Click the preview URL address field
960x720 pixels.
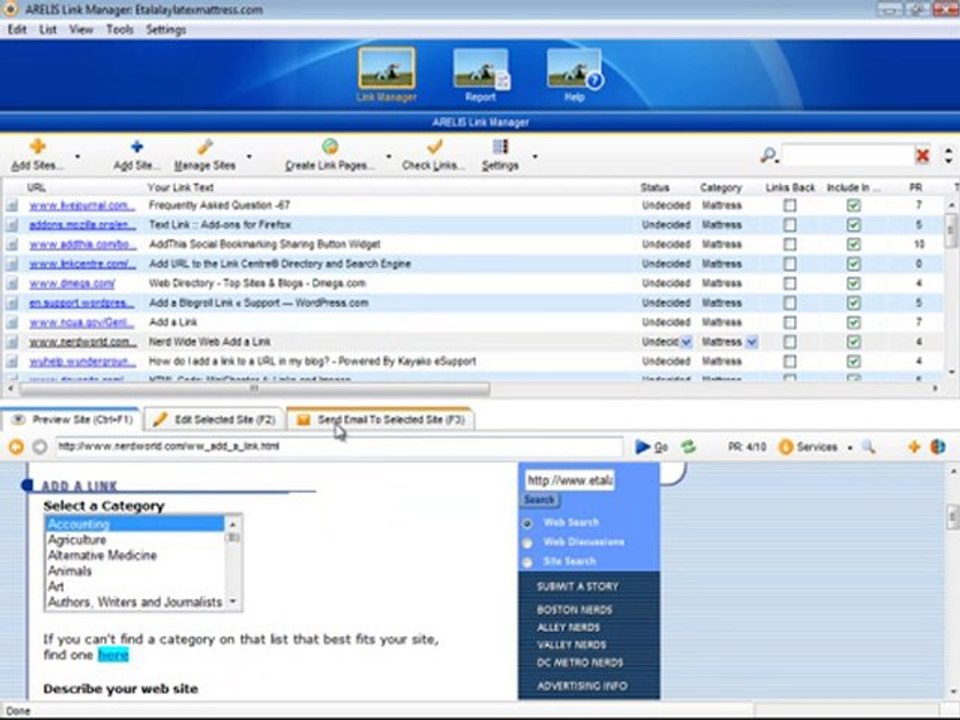339,446
